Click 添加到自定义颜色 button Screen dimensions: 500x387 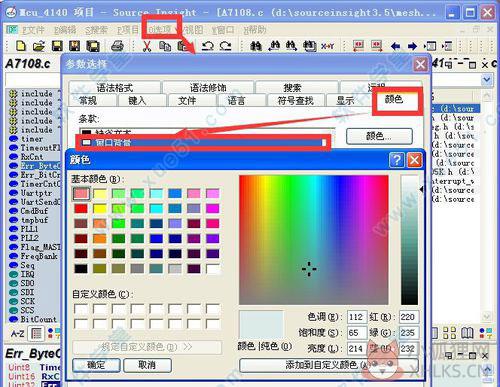tap(328, 365)
